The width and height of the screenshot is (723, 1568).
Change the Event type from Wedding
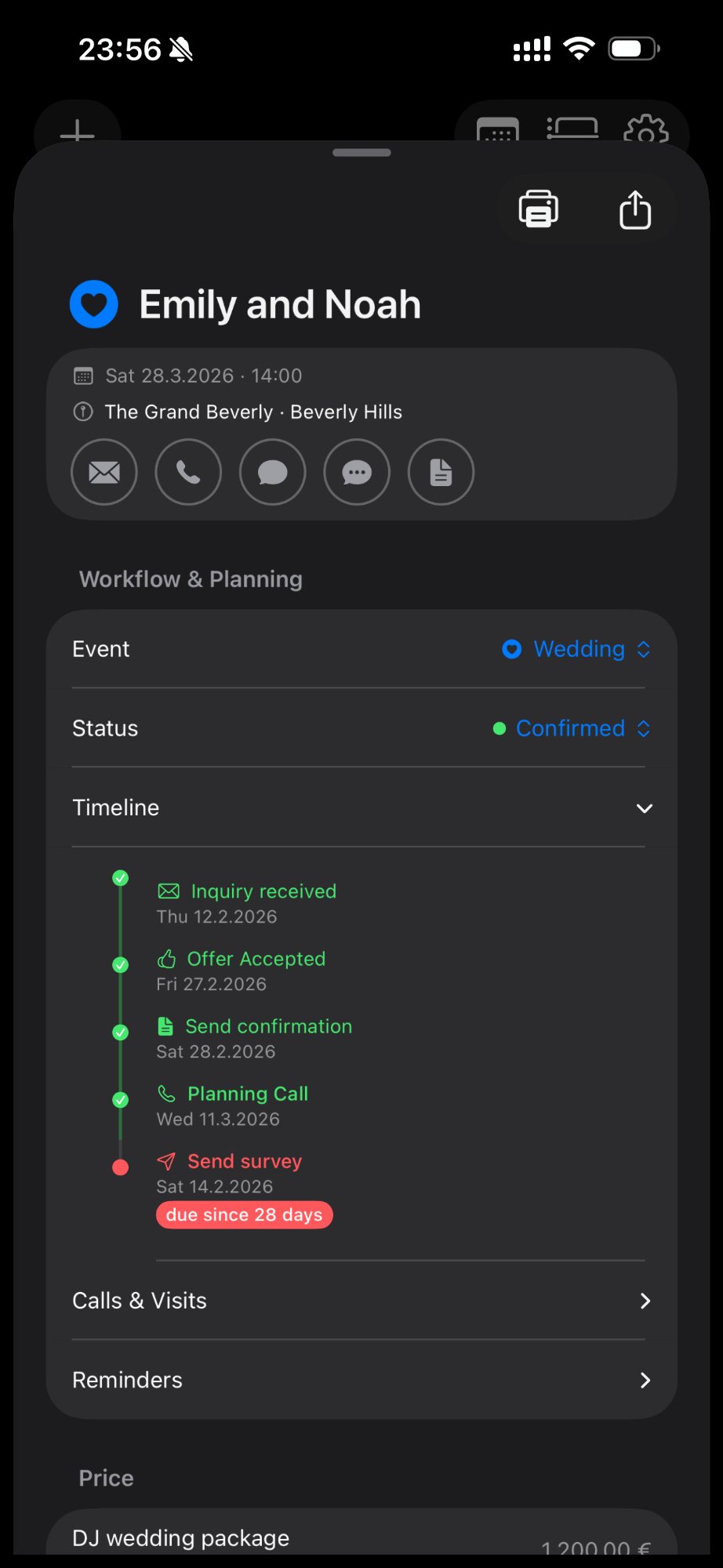pyautogui.click(x=577, y=649)
